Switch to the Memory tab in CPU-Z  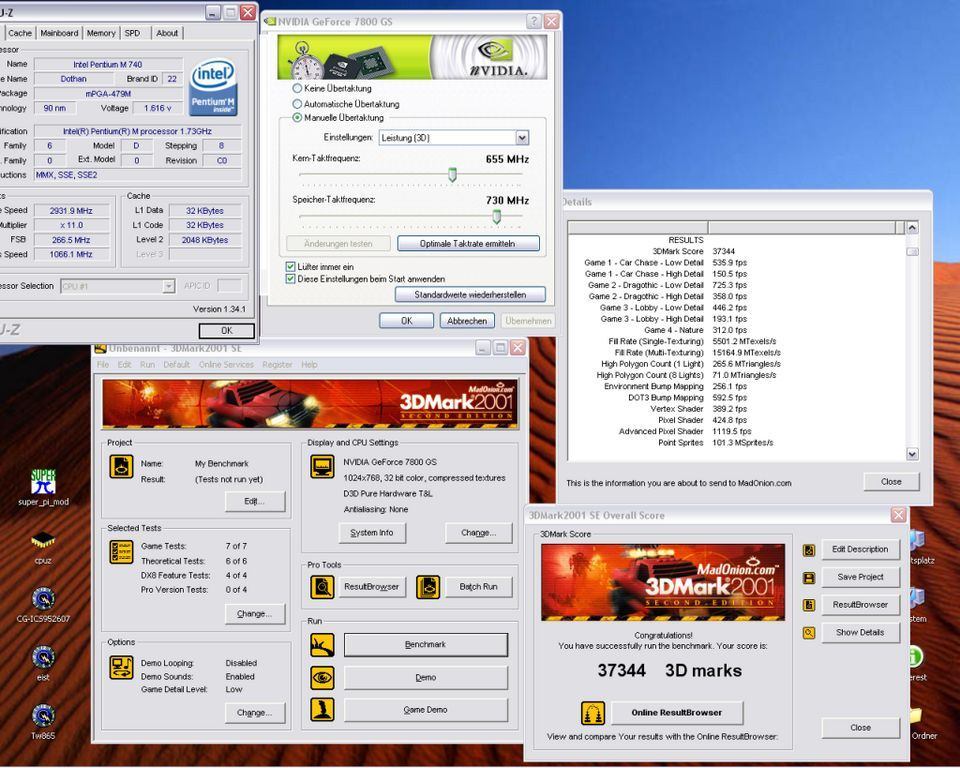[x=101, y=33]
